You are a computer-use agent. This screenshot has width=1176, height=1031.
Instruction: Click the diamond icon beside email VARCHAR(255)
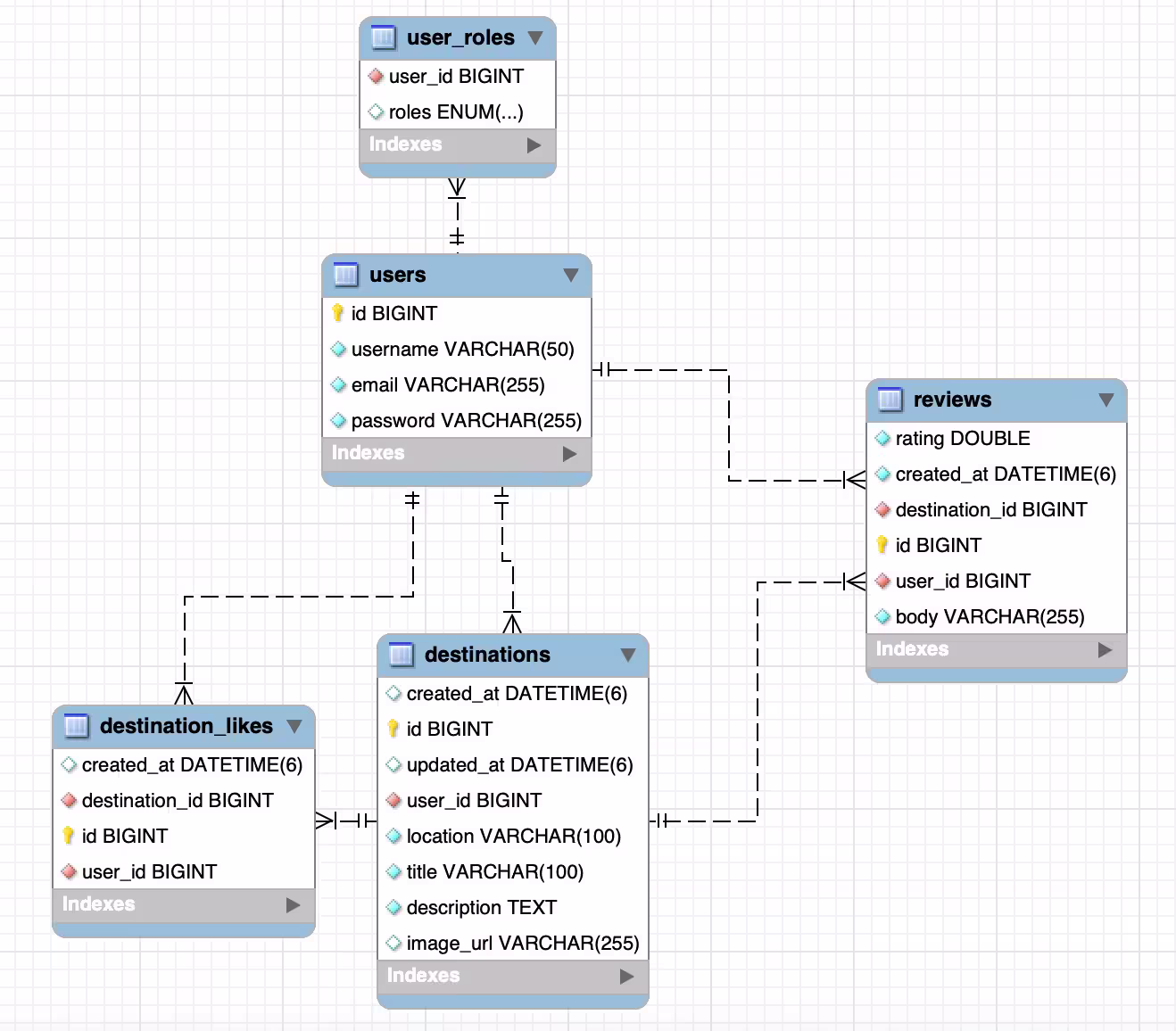(338, 384)
